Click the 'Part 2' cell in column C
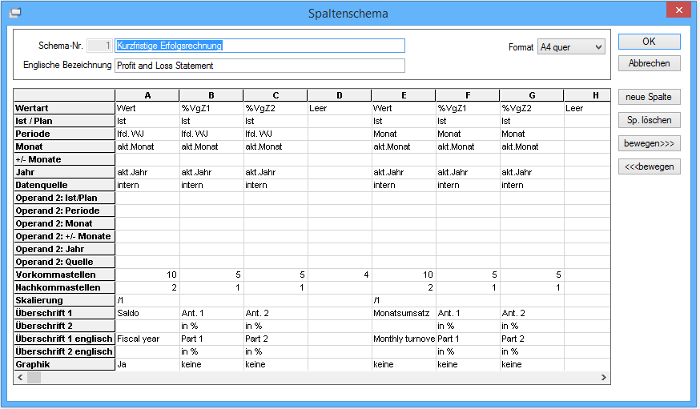Image resolution: width=700 pixels, height=409 pixels. tap(275, 339)
